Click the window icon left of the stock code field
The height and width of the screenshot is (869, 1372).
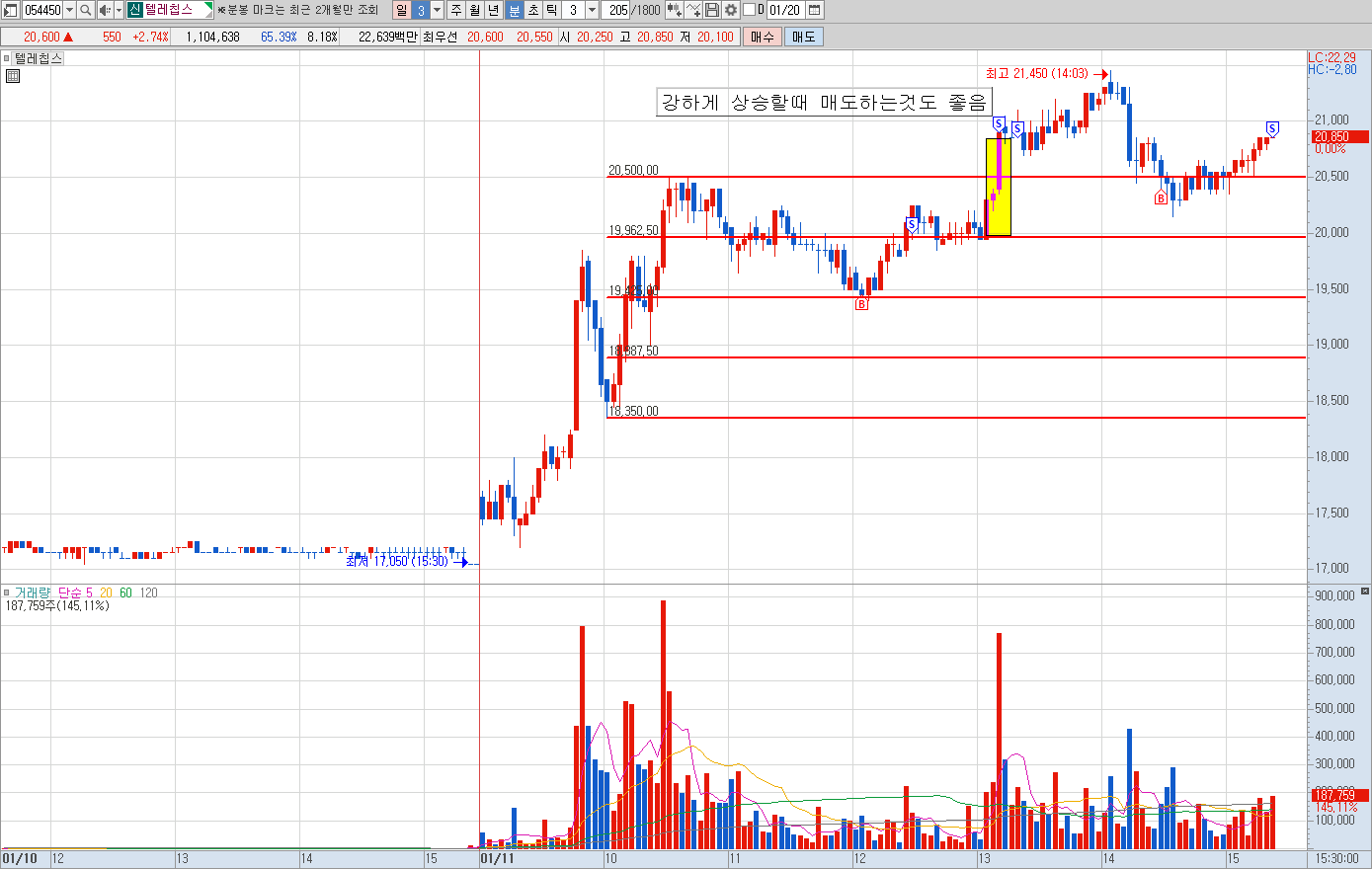point(10,10)
